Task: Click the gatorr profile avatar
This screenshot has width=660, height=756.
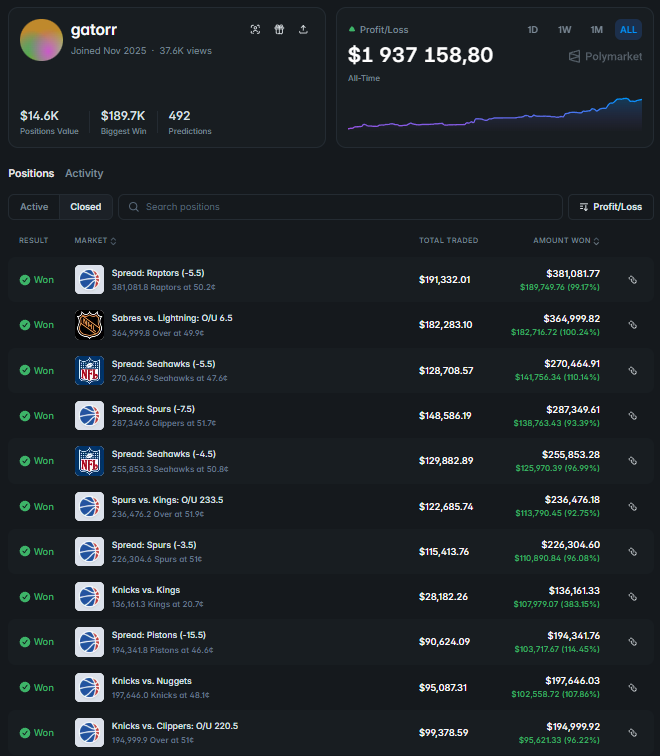Action: click(41, 40)
